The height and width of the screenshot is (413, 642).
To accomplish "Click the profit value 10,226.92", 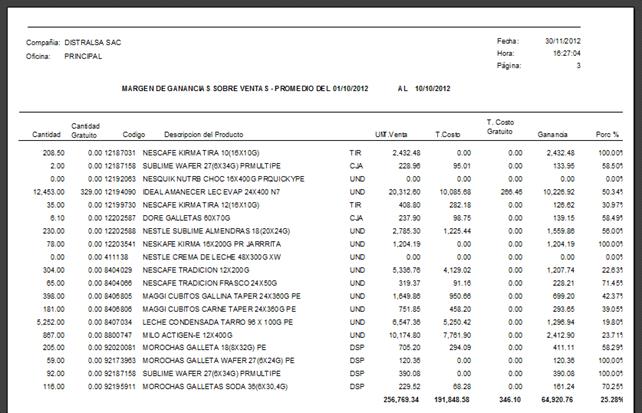I will pos(559,192).
